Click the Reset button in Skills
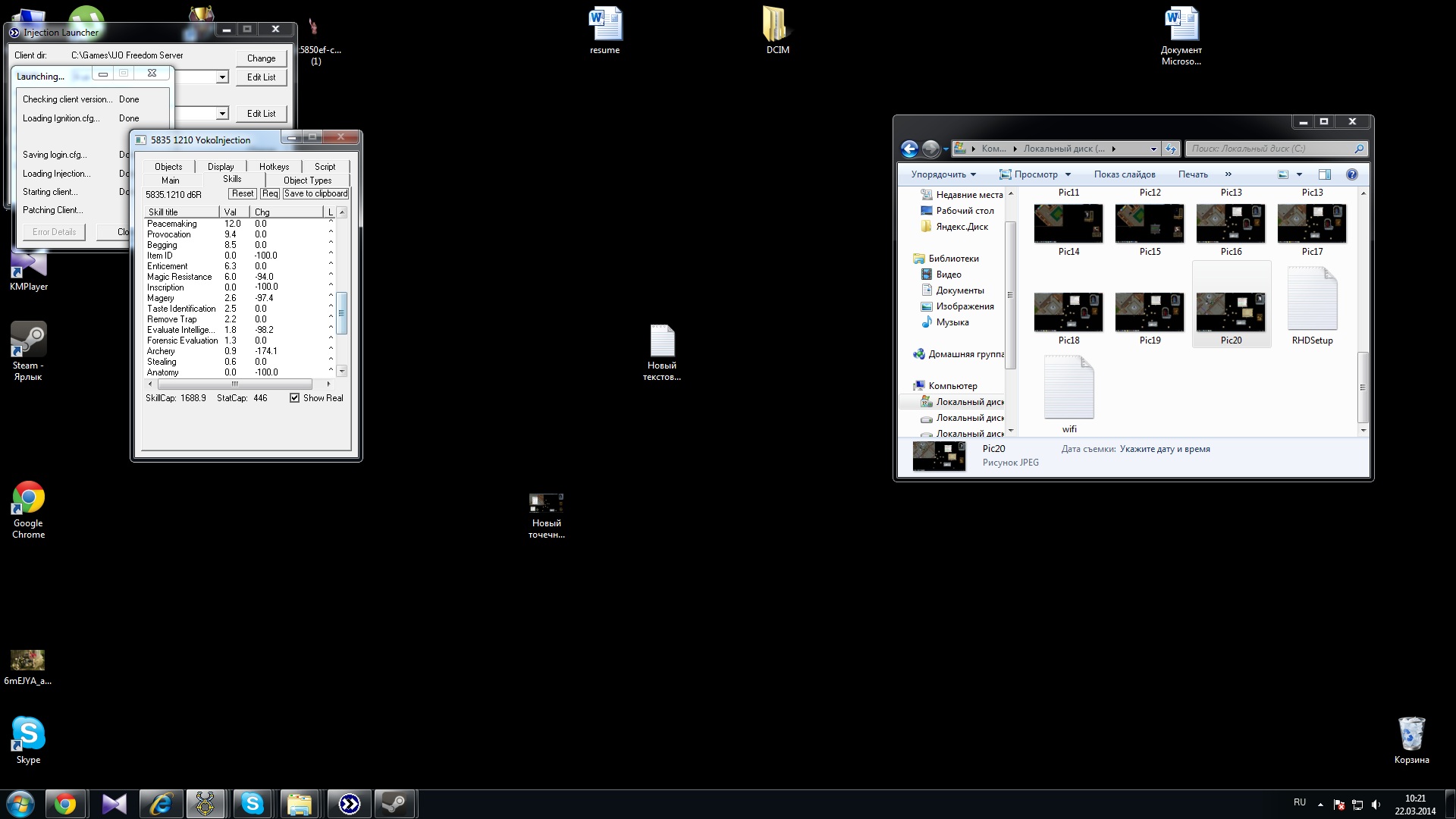Screen dimensions: 1456x819 point(243,194)
